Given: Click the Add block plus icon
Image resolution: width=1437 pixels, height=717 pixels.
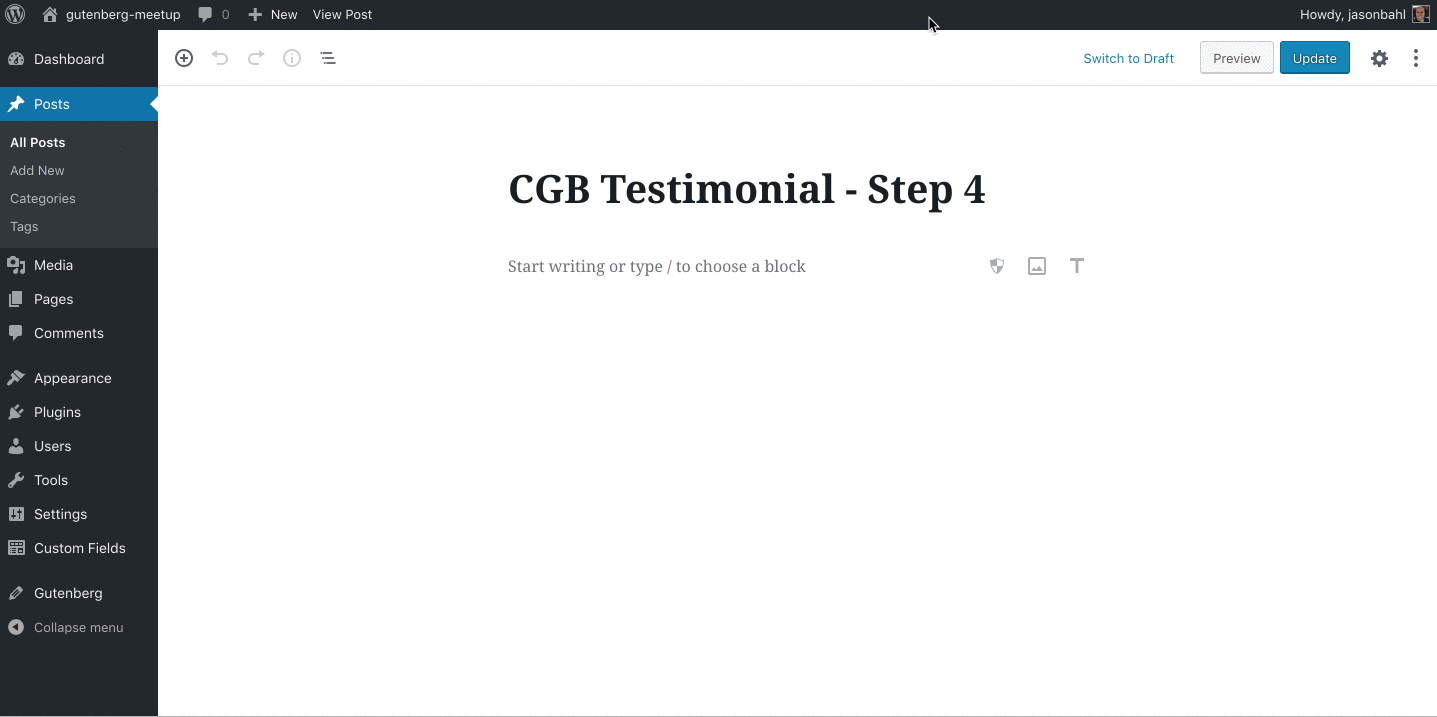Looking at the screenshot, I should [x=184, y=58].
